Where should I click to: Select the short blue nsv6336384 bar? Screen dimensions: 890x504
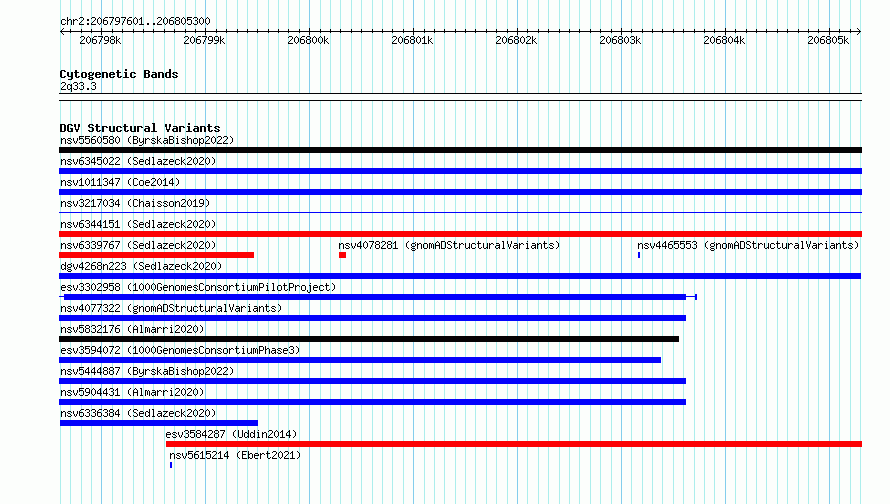click(x=159, y=423)
